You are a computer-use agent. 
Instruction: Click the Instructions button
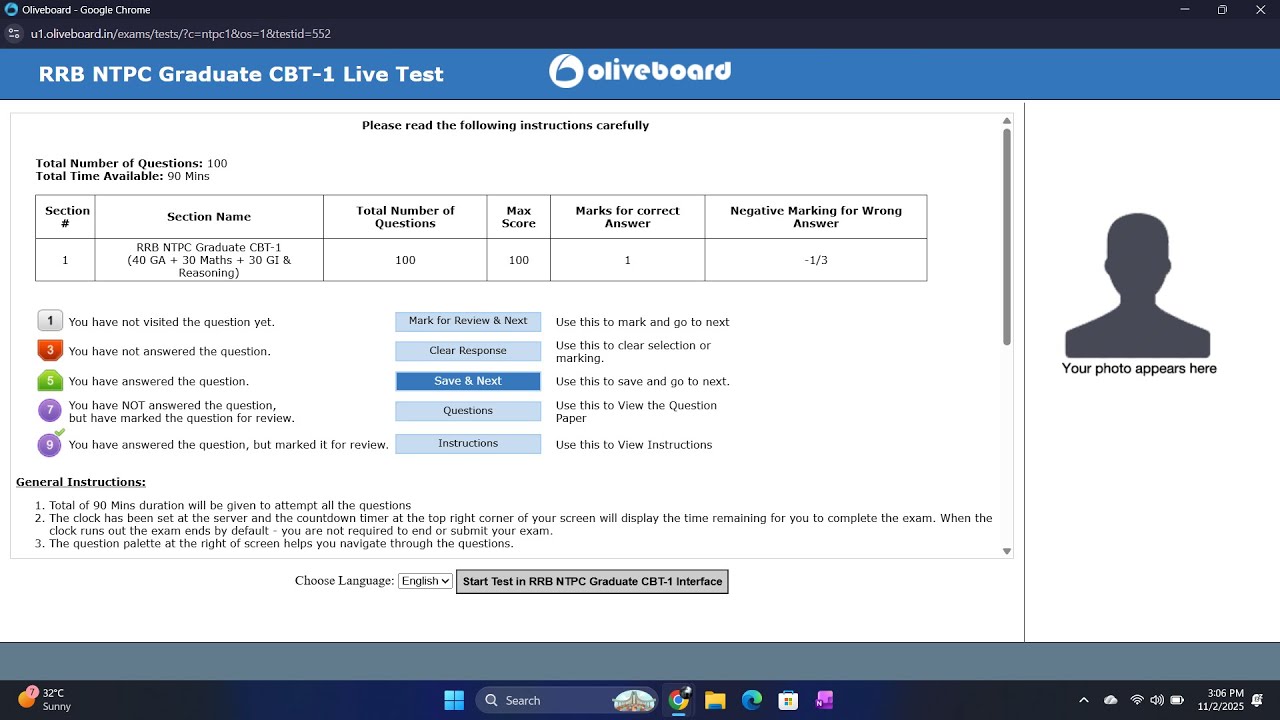coord(468,443)
